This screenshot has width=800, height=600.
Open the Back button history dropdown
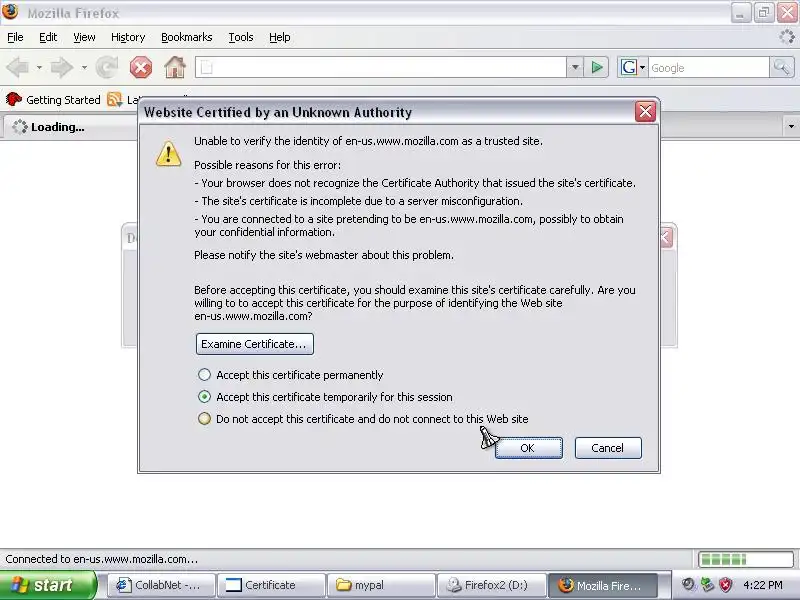tap(39, 67)
